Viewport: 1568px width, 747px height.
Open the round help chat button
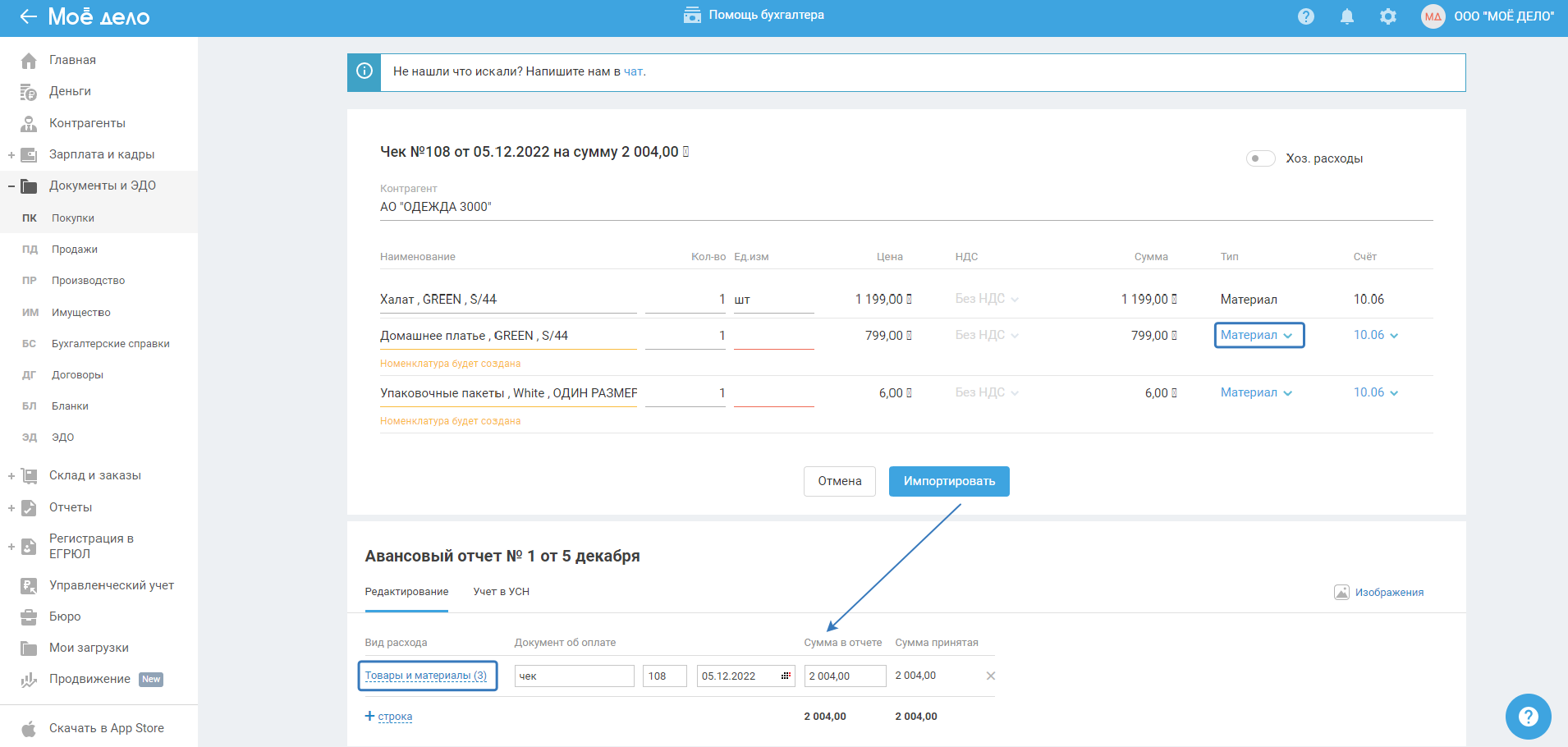(1528, 717)
